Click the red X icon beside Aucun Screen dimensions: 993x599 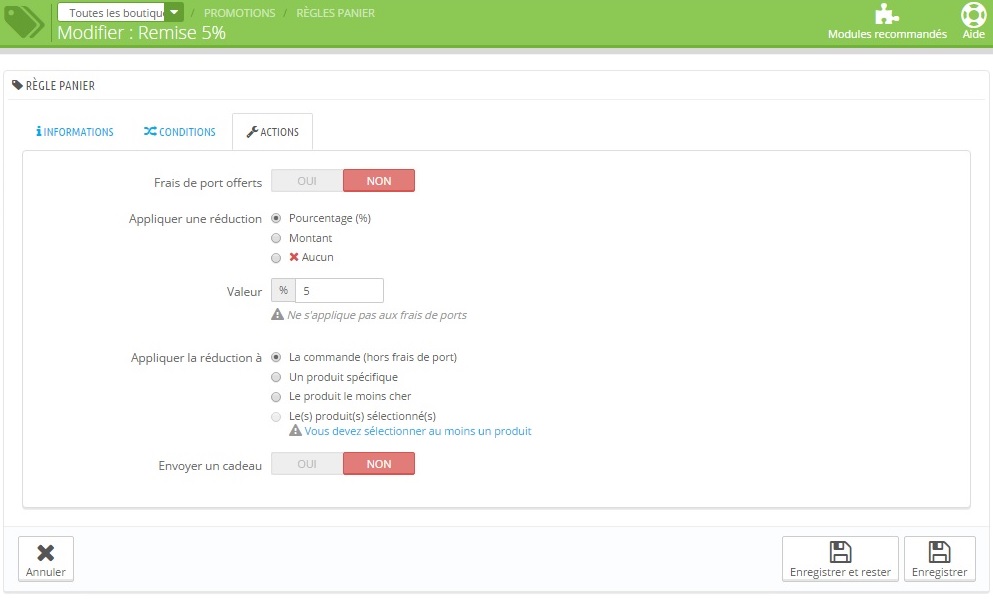294,257
